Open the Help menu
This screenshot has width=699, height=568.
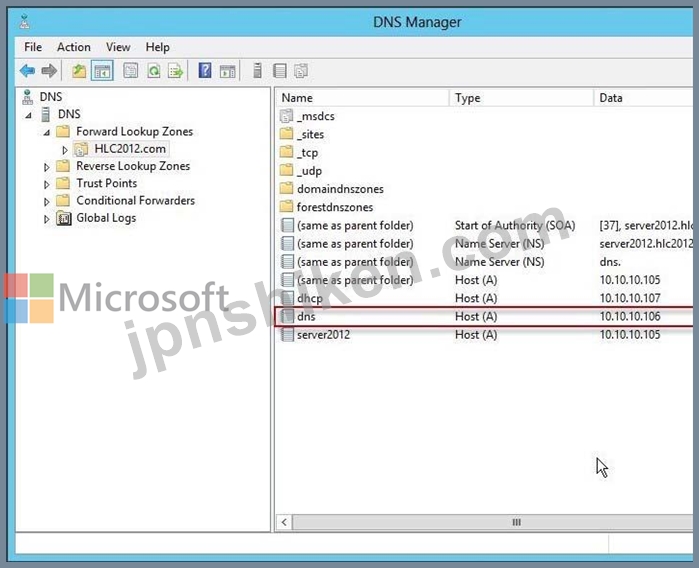point(157,47)
